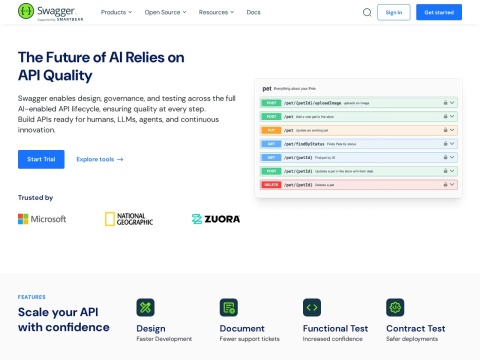Click 'Scale your API with confidence' heading
This screenshot has height=360, width=480.
(63, 320)
